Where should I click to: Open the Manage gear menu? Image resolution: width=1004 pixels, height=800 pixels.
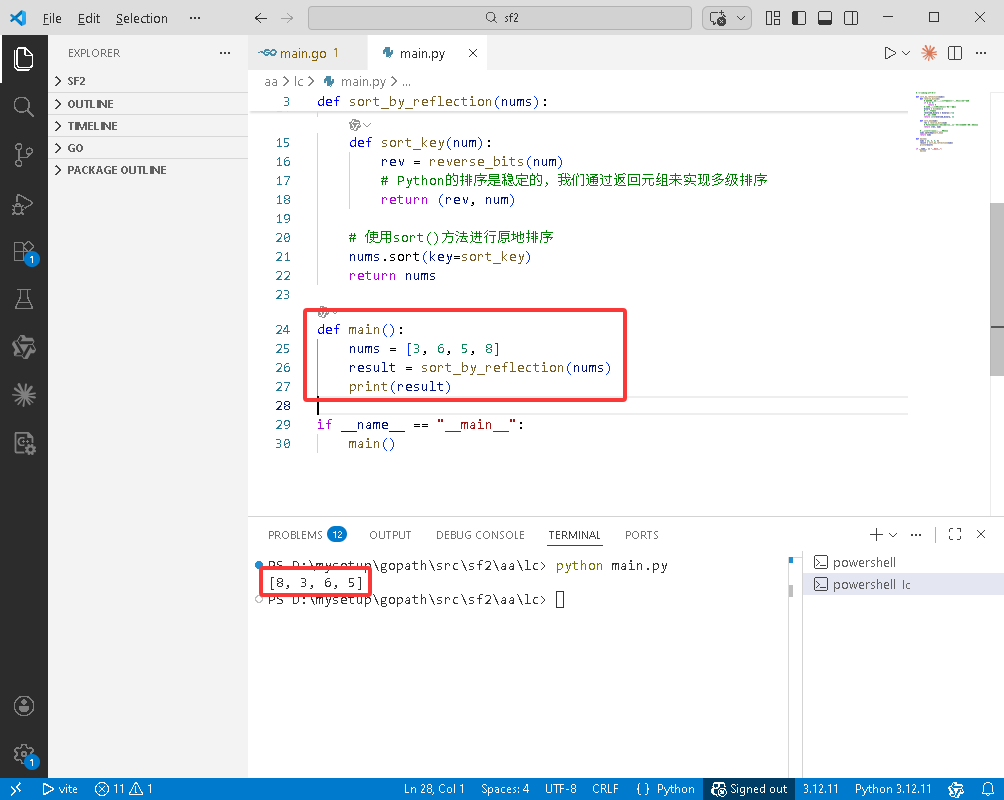pyautogui.click(x=24, y=754)
